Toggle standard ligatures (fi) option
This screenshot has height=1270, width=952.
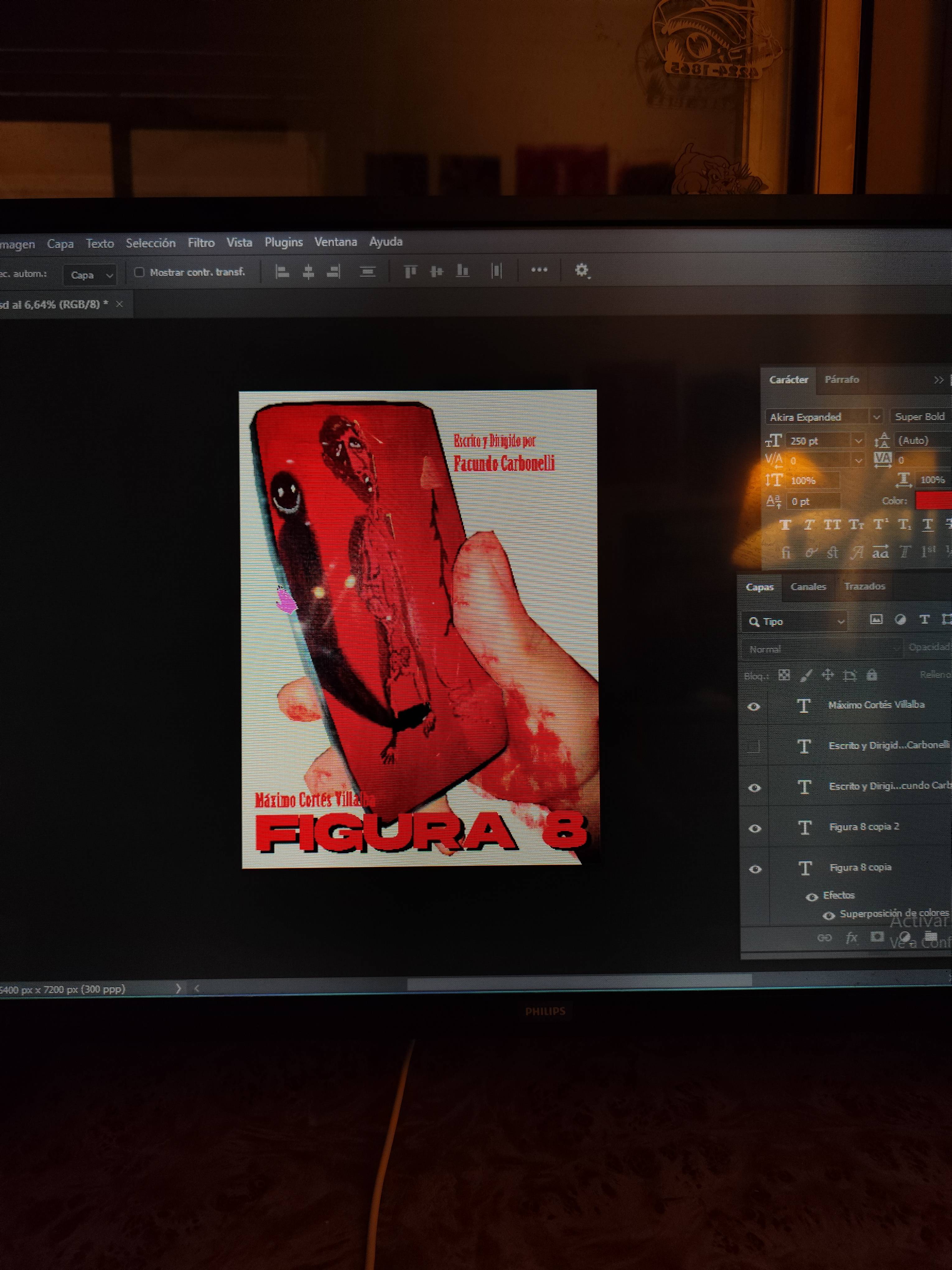786,552
